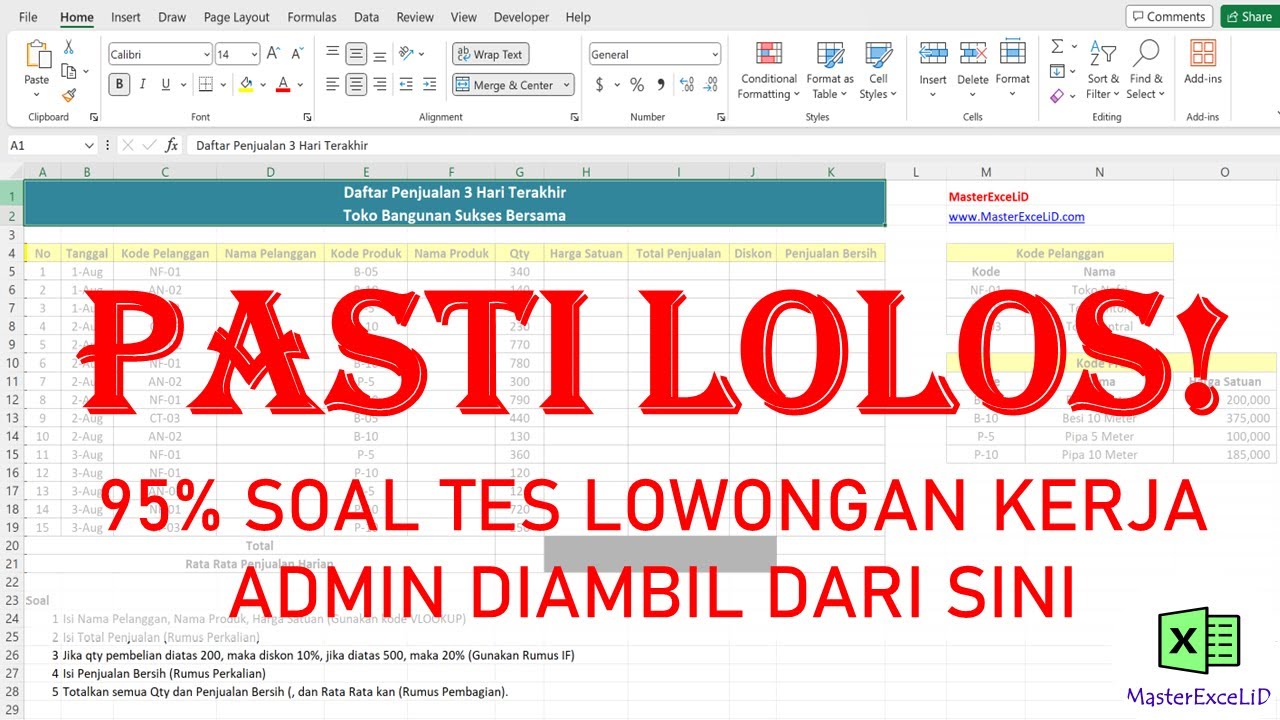Open Font settings dialog launcher

click(307, 117)
